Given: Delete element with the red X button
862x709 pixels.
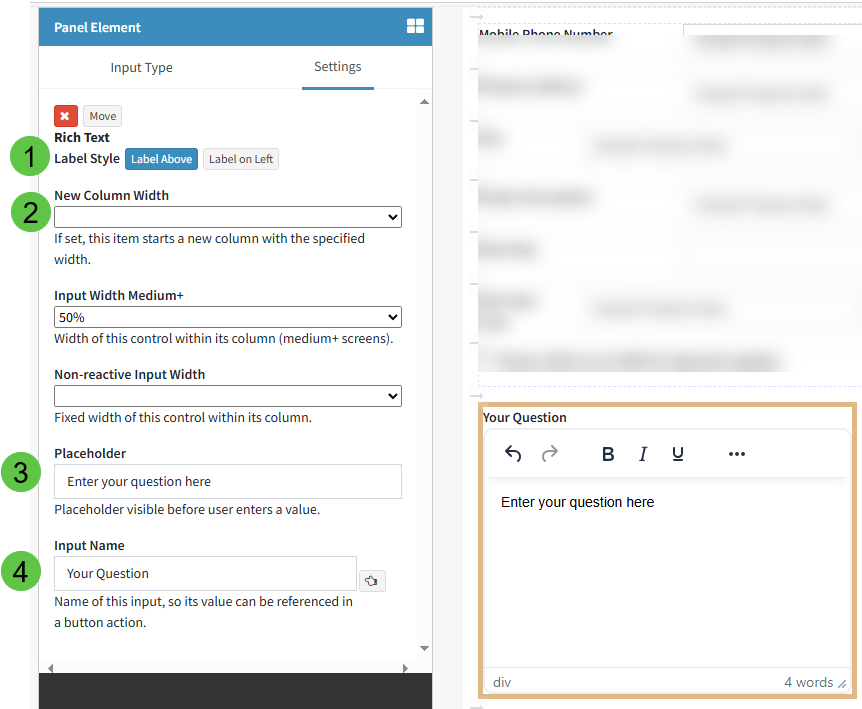Looking at the screenshot, I should [x=65, y=116].
